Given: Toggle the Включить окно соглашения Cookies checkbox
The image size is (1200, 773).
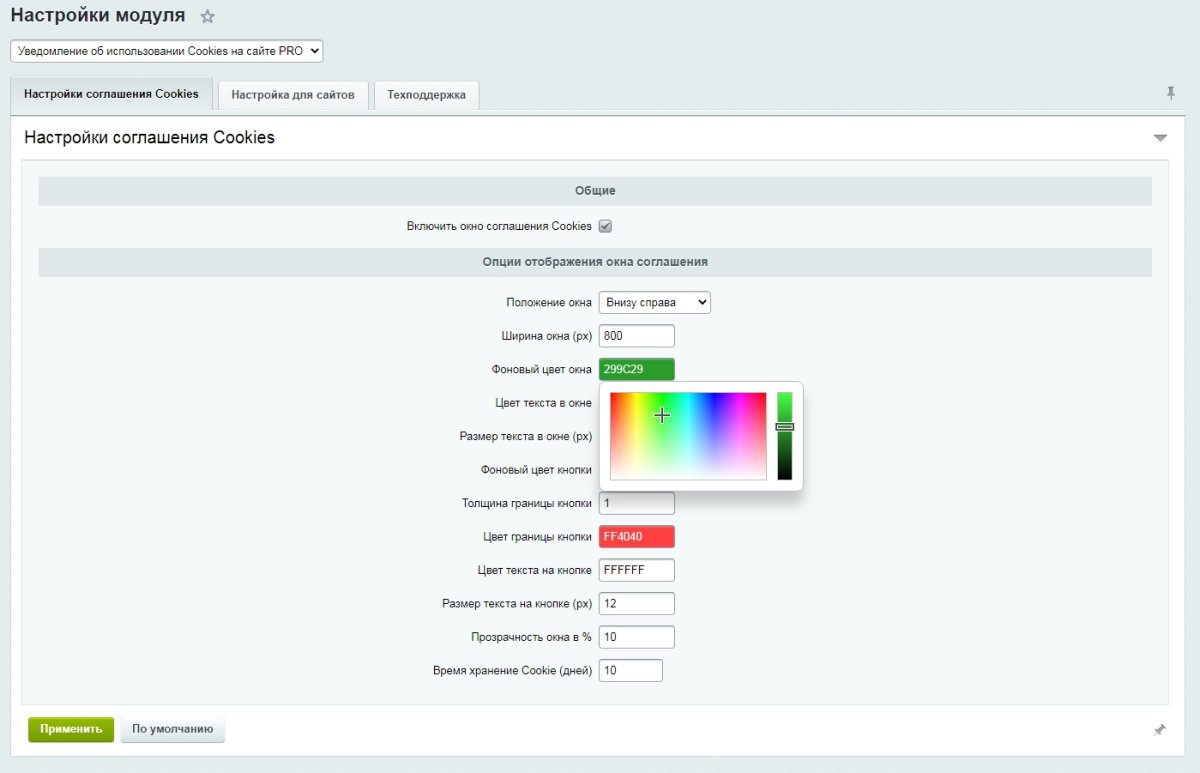Looking at the screenshot, I should [x=605, y=226].
